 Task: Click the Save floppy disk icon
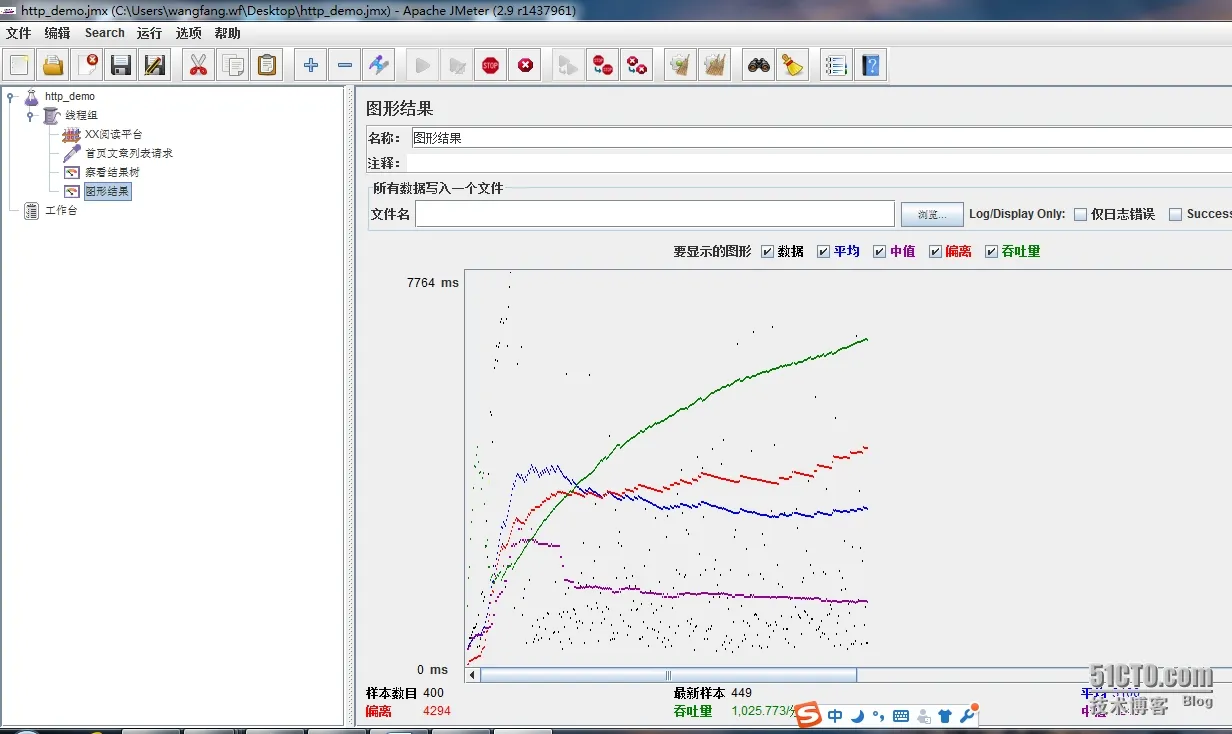coord(121,65)
